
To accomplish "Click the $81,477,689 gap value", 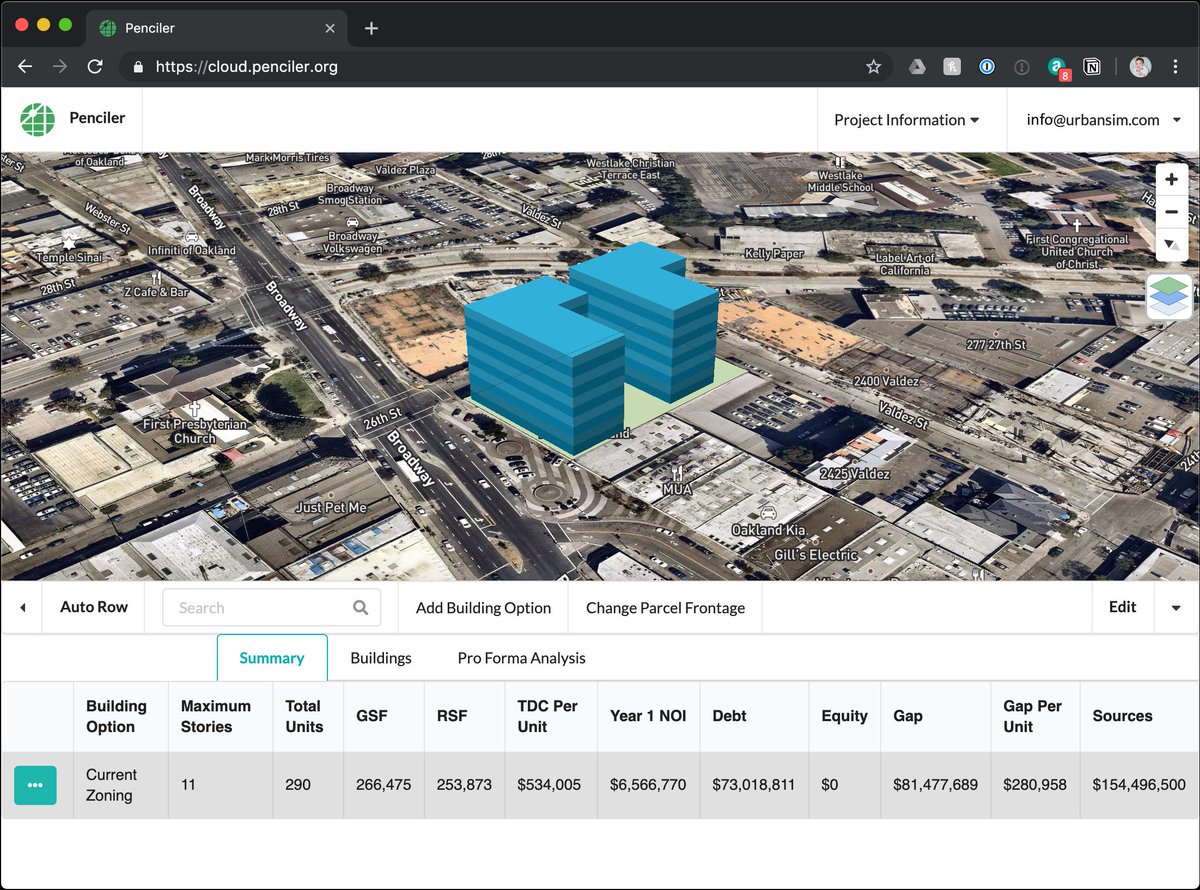I will pyautogui.click(x=935, y=785).
